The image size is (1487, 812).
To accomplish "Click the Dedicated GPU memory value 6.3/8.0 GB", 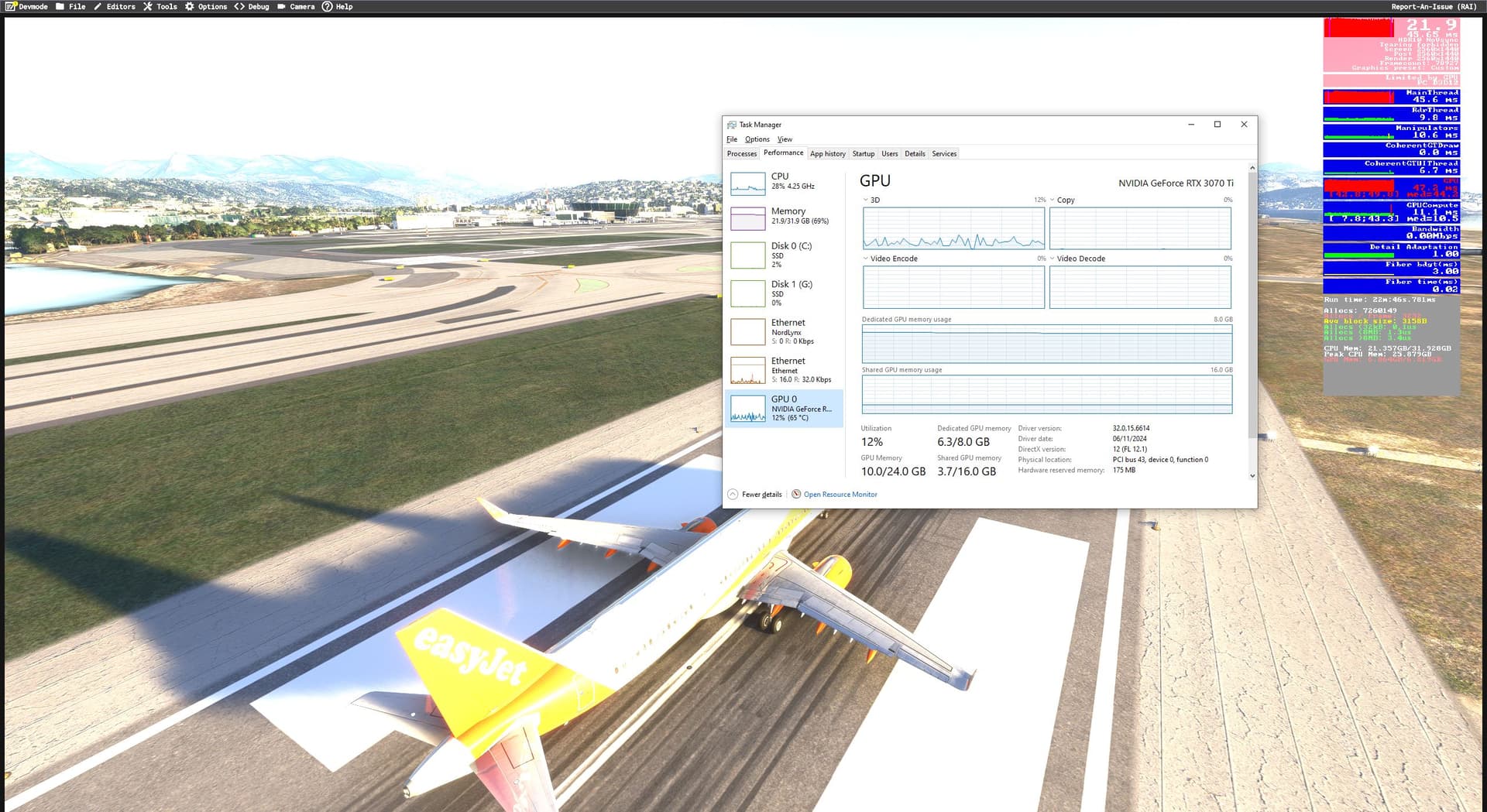I will (x=963, y=442).
